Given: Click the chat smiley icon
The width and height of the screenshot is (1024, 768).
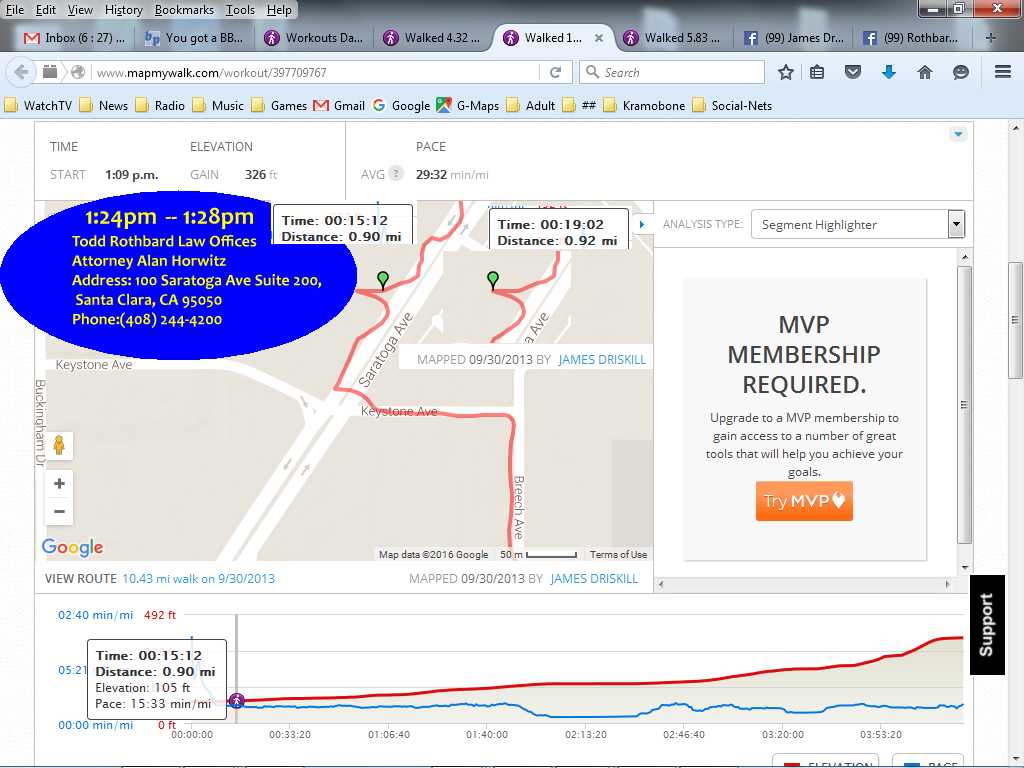Looking at the screenshot, I should (961, 72).
